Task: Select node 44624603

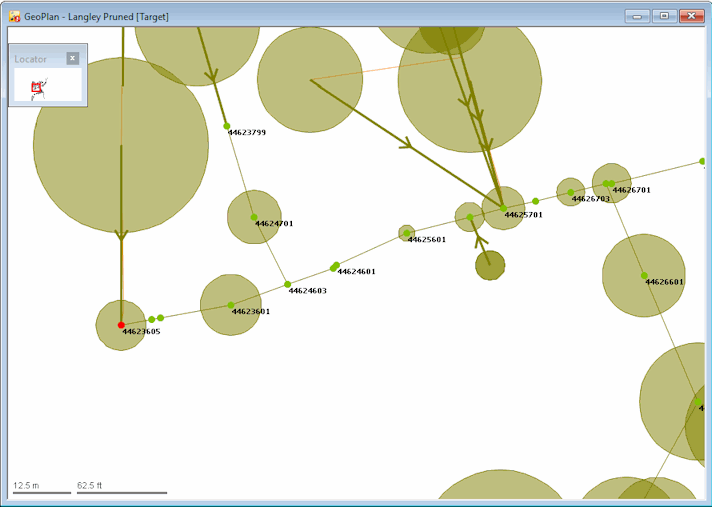Action: click(287, 285)
